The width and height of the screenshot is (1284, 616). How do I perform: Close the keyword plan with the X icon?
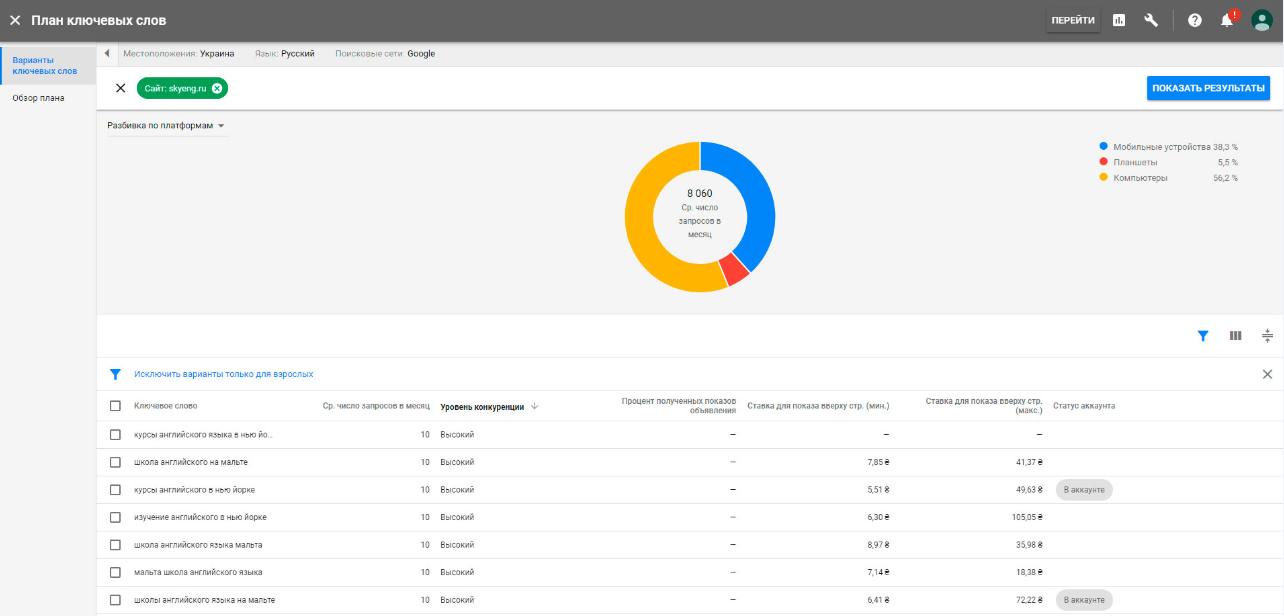click(x=15, y=20)
